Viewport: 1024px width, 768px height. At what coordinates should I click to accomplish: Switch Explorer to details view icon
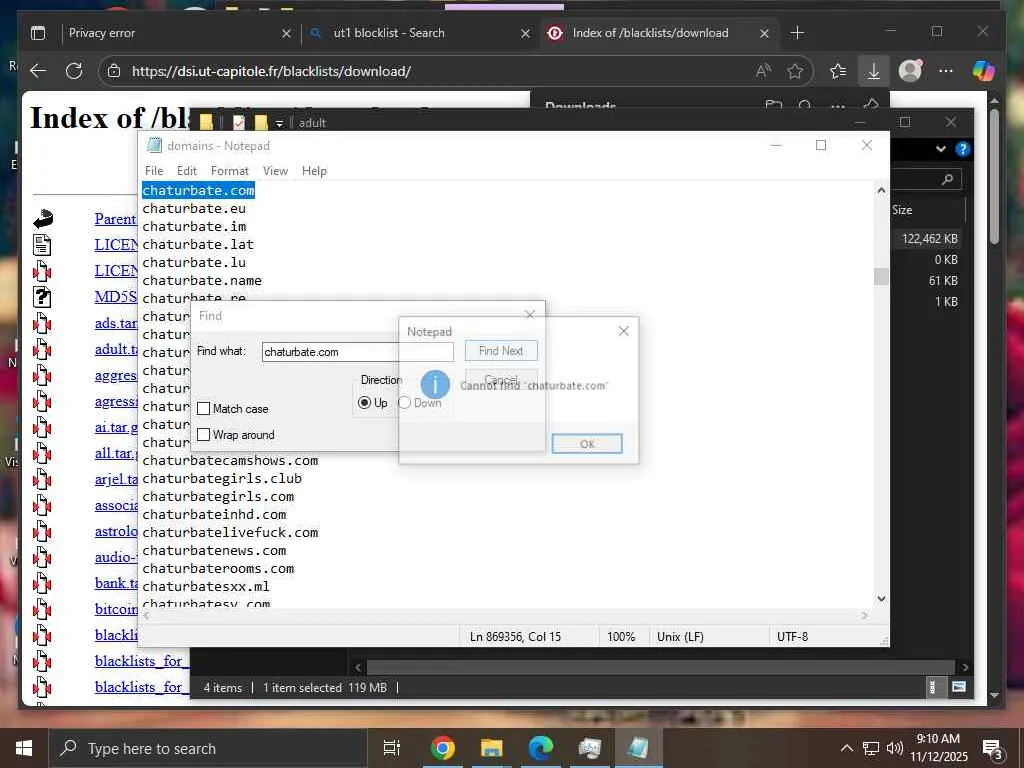933,687
